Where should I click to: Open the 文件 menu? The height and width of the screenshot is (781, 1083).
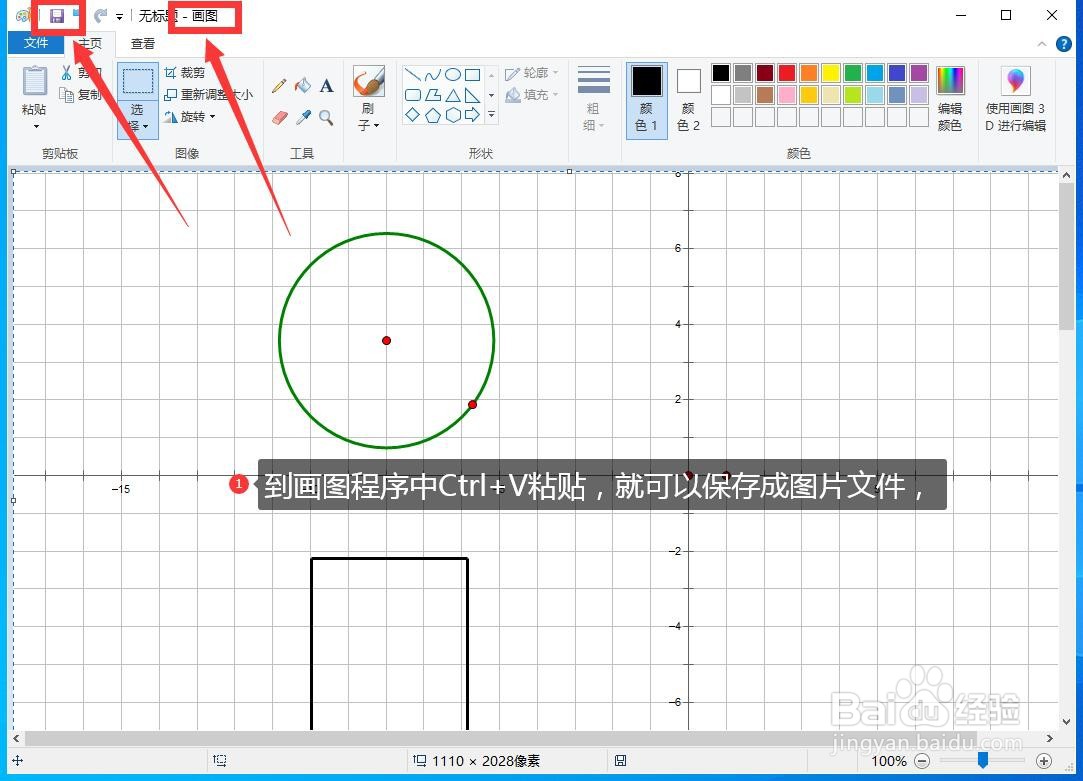point(35,43)
